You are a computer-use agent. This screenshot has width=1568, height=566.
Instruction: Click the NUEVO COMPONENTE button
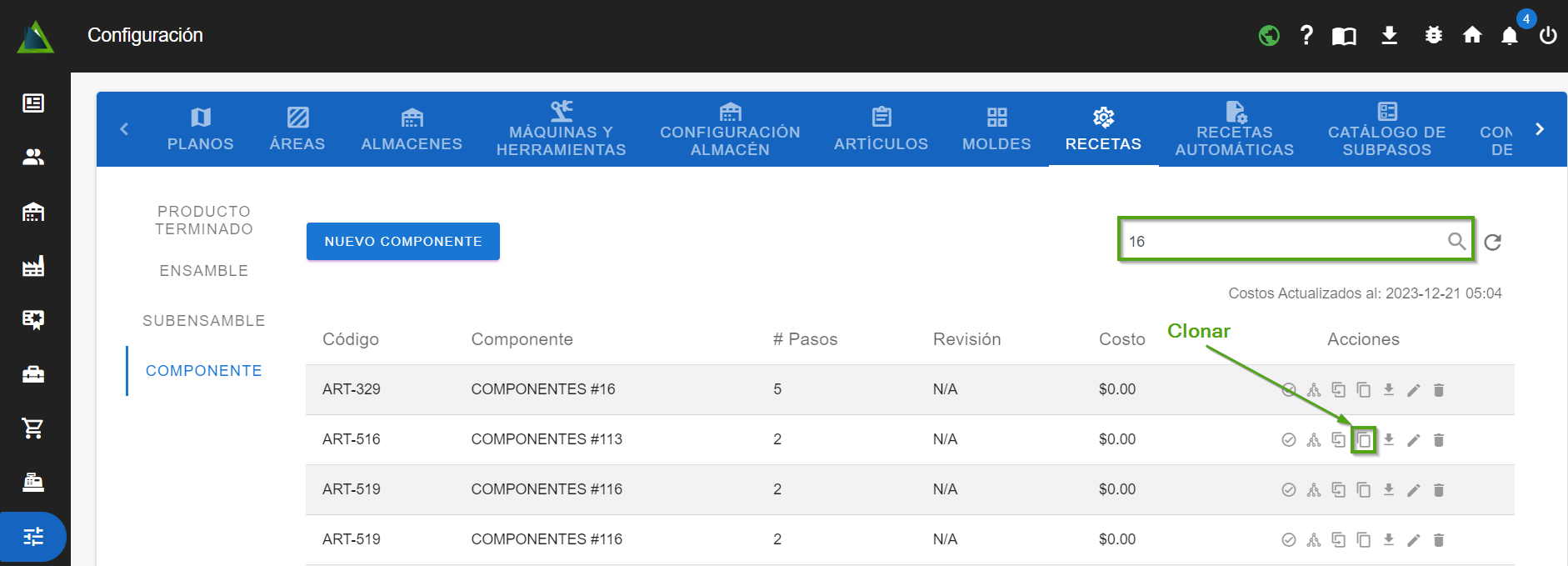pyautogui.click(x=403, y=242)
